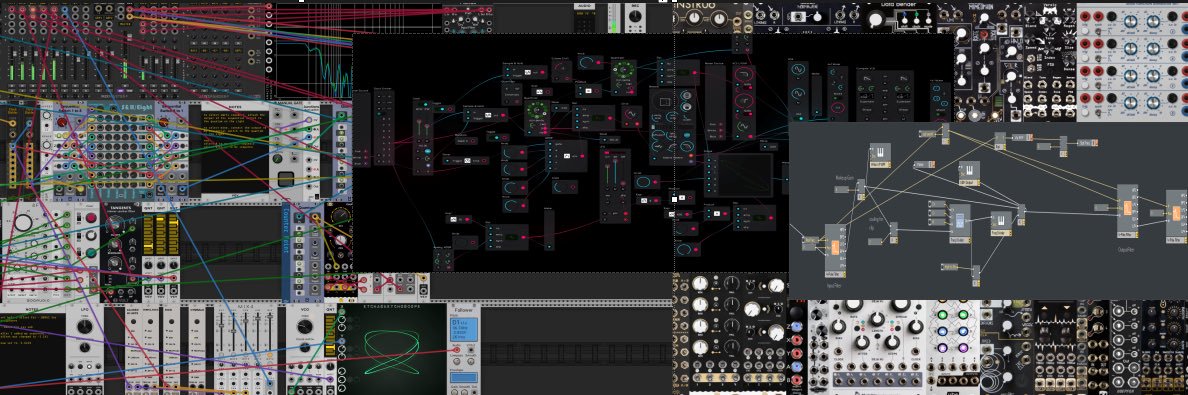This screenshot has height=395, width=1188.
Task: Click the blue-highlighted node in the grey graph
Action: (960, 223)
